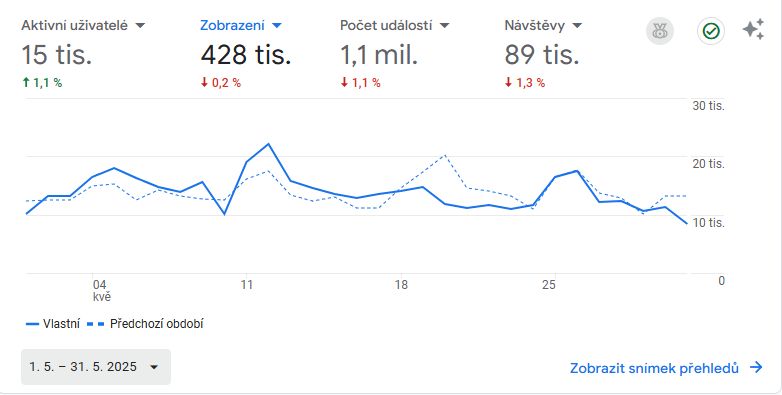Open the date range selector 1. 5. – 31. 5. 2025

[x=96, y=367]
